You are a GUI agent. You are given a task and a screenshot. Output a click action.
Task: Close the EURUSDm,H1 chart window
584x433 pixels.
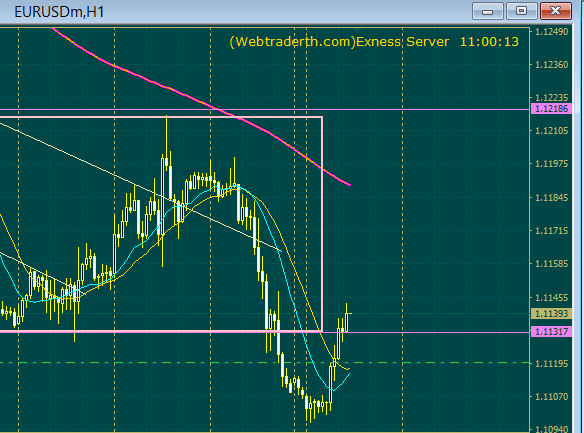pos(555,11)
